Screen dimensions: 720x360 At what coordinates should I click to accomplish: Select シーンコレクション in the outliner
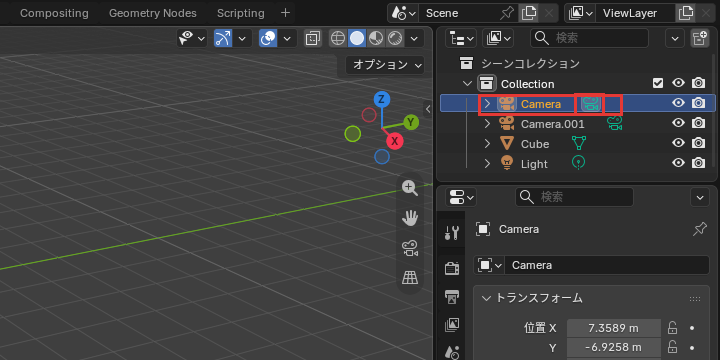530,63
